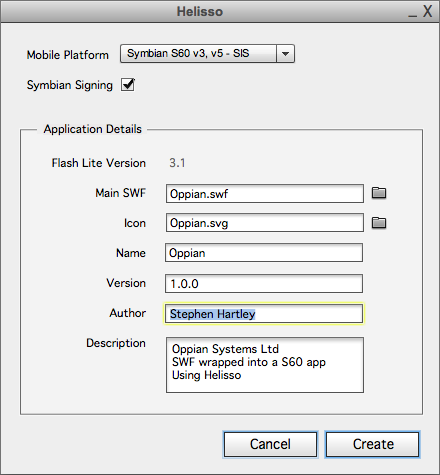Click the Author field with Stephen Hartley
The height and width of the screenshot is (475, 440).
(x=264, y=314)
